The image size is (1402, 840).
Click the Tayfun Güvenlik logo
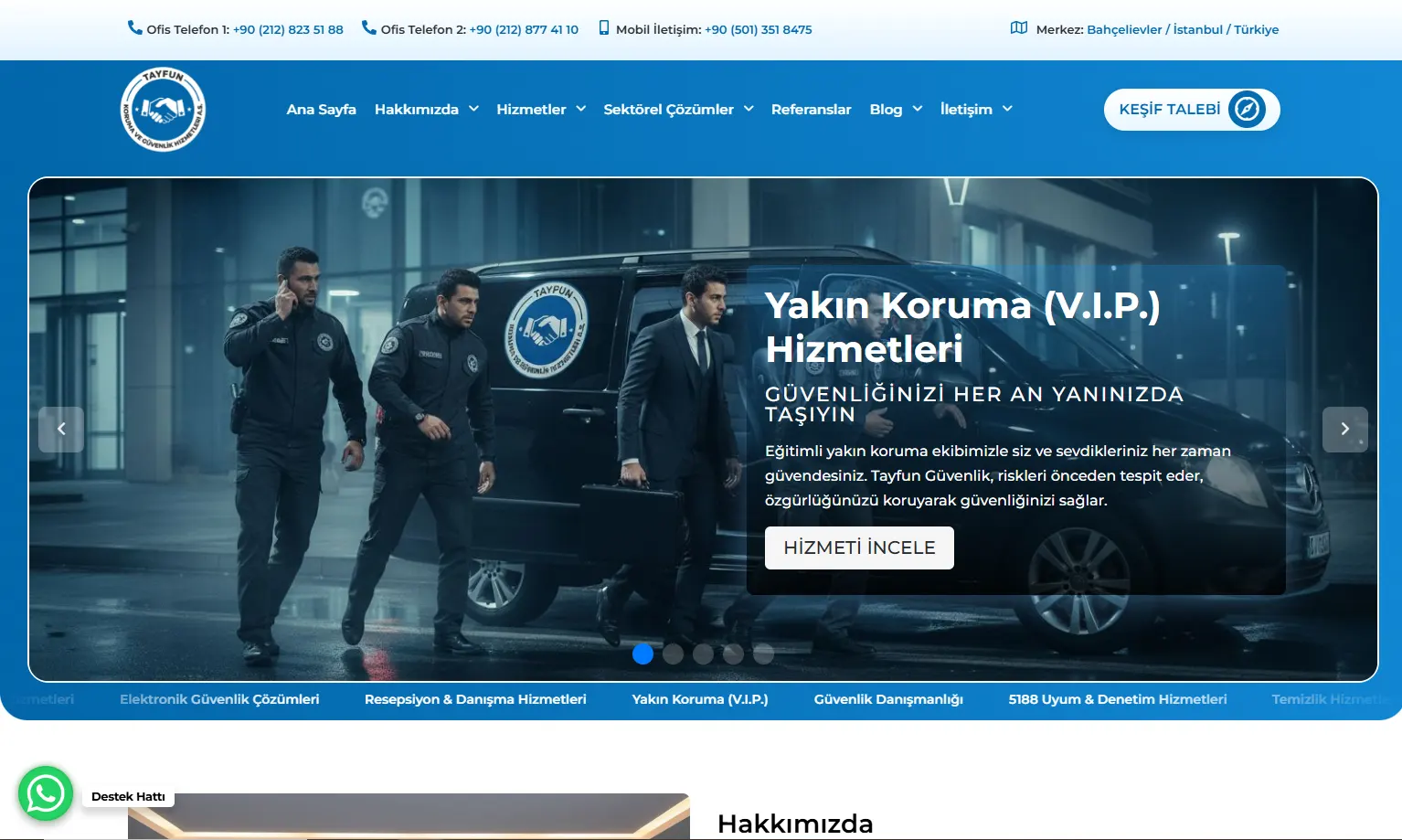pyautogui.click(x=163, y=110)
